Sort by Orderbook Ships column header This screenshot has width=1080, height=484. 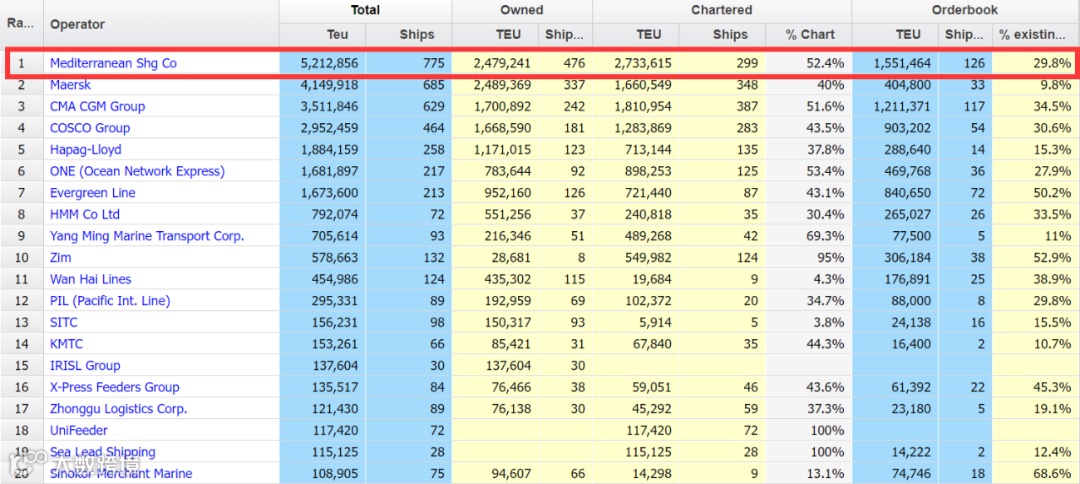[964, 35]
